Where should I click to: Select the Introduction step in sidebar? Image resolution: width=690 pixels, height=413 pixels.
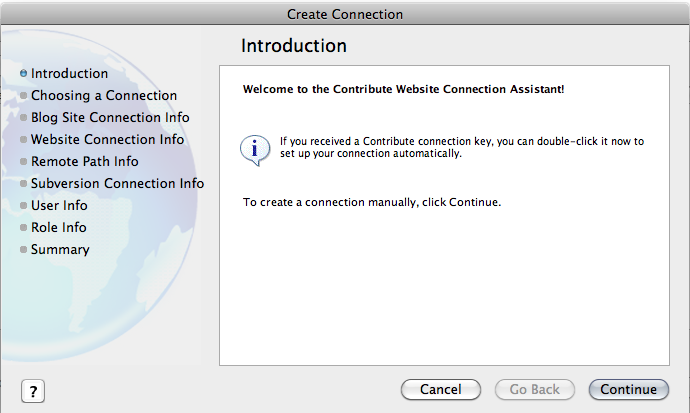(69, 73)
